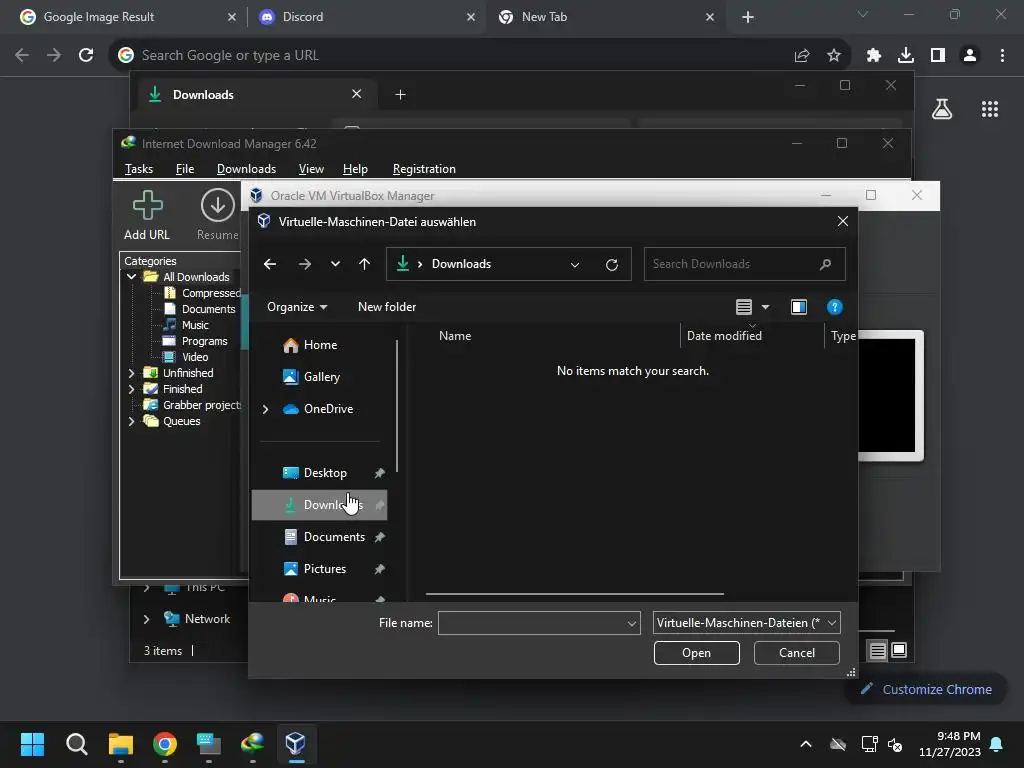Unpin Desktop using its pin icon
This screenshot has width=1024, height=768.
pos(379,473)
